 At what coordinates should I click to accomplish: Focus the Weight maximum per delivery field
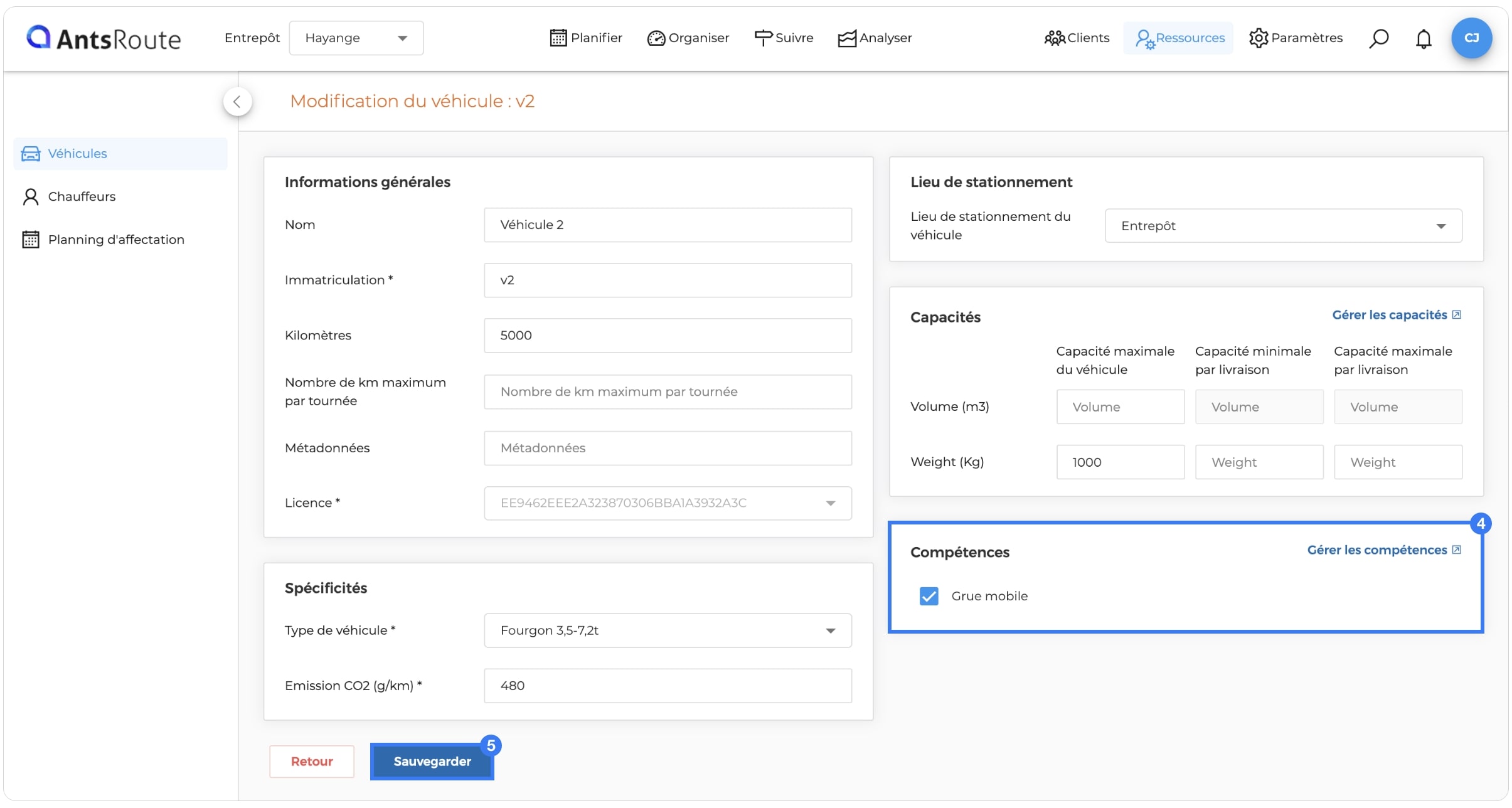coord(1398,462)
